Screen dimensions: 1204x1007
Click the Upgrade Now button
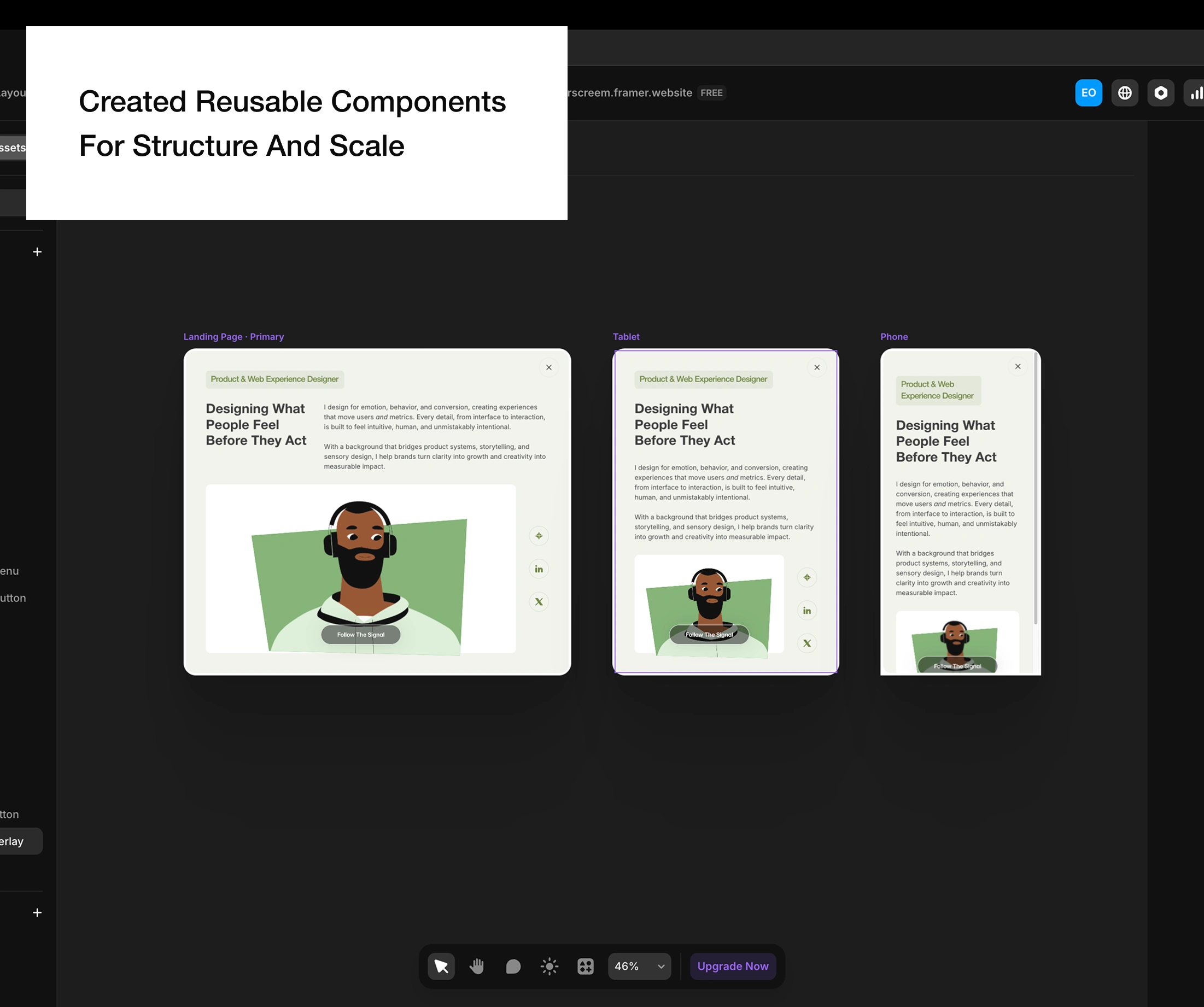pyautogui.click(x=733, y=967)
